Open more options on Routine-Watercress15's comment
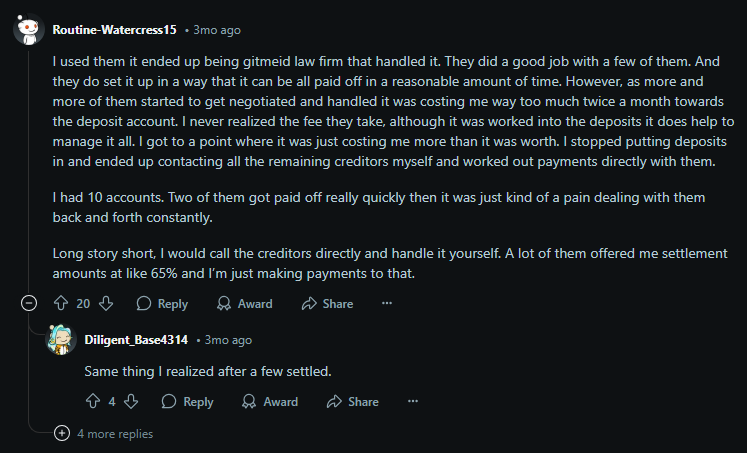The image size is (747, 453). tap(387, 303)
